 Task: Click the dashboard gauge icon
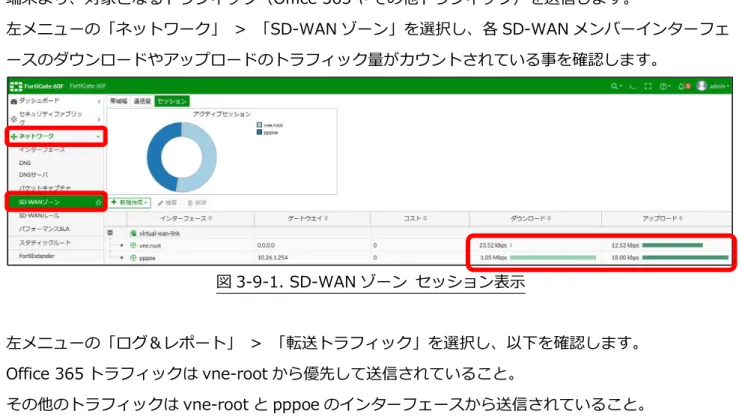tap(14, 101)
